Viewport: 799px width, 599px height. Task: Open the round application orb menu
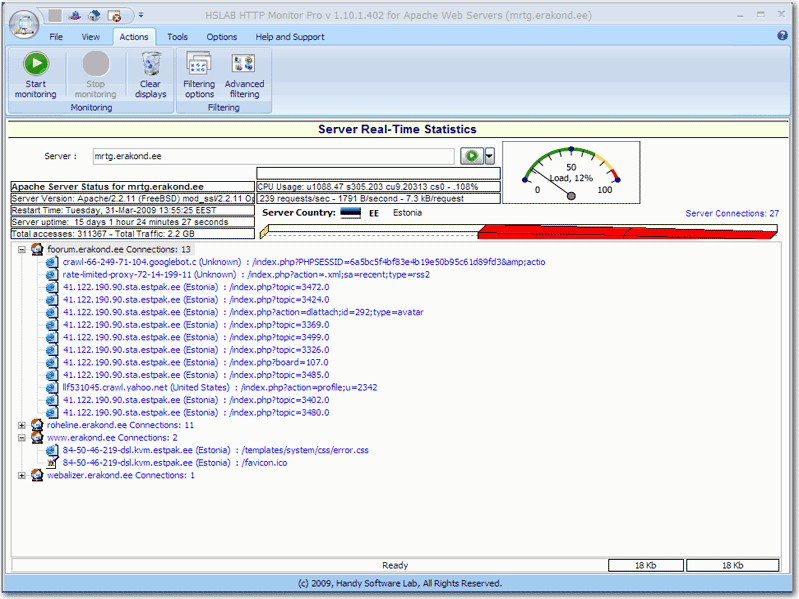click(24, 24)
